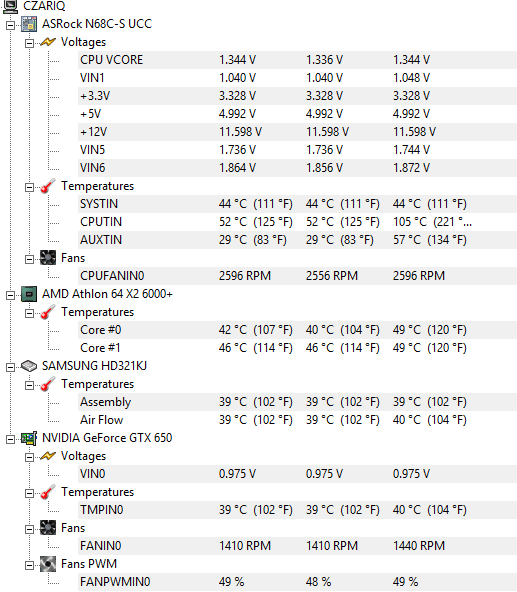Click the lightning Voltages icon under NVIDIA GeForce
This screenshot has width=517, height=592.
[48, 456]
